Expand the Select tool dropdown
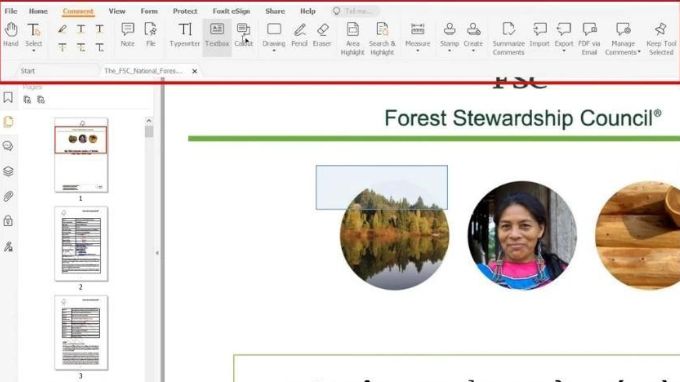The width and height of the screenshot is (680, 382). (x=33, y=51)
